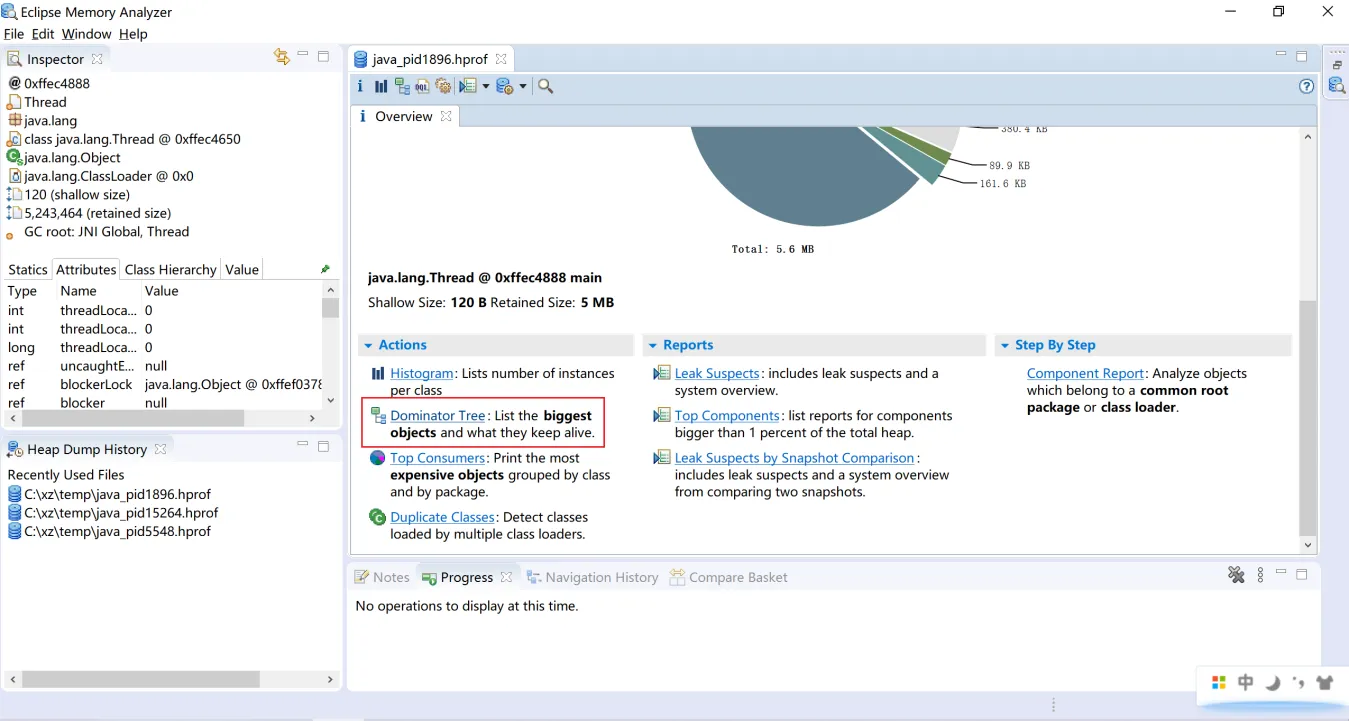Open the Histogram toolbar icon
The image size is (1349, 721).
[381, 87]
